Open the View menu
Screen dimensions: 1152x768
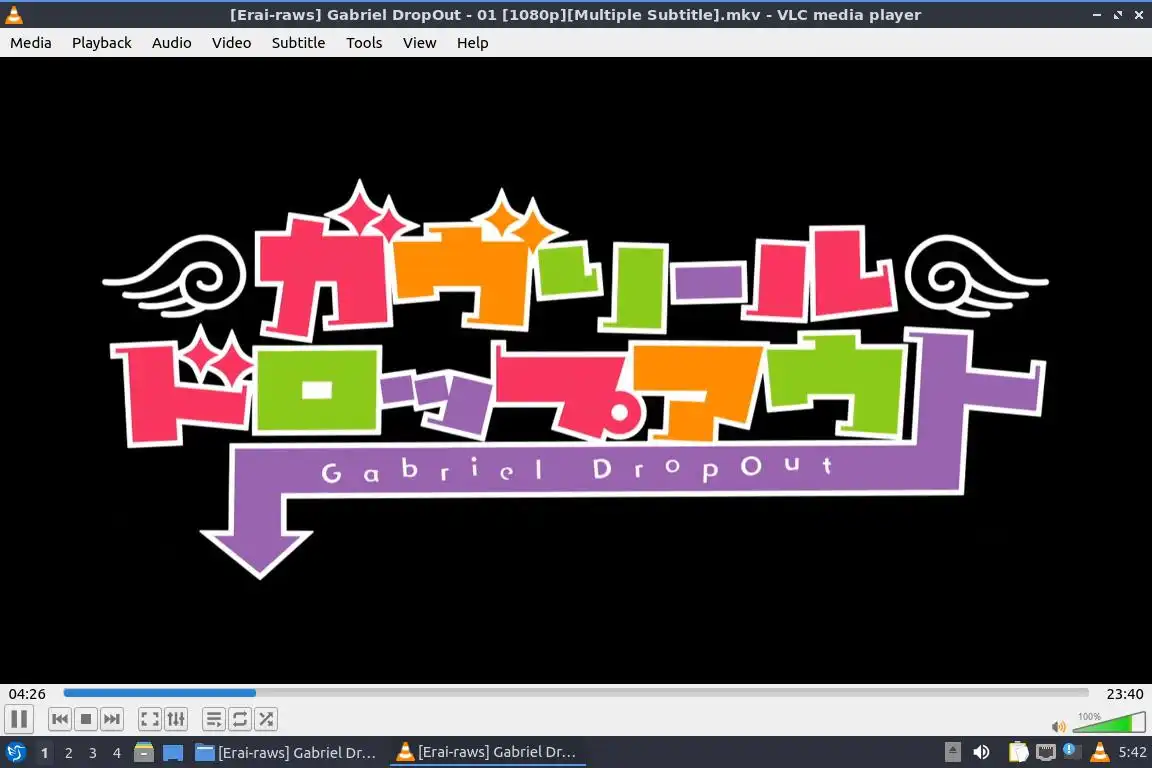click(420, 43)
